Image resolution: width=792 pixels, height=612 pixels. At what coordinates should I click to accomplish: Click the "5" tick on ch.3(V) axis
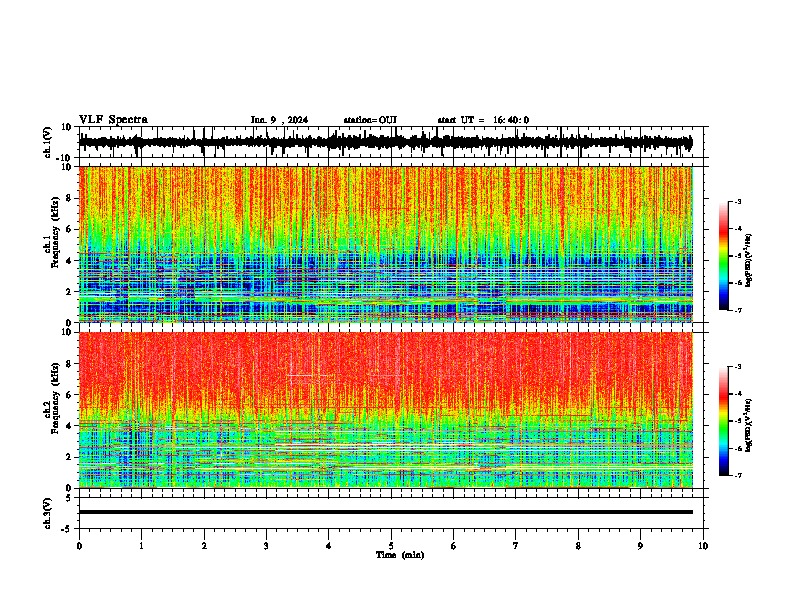(x=69, y=498)
